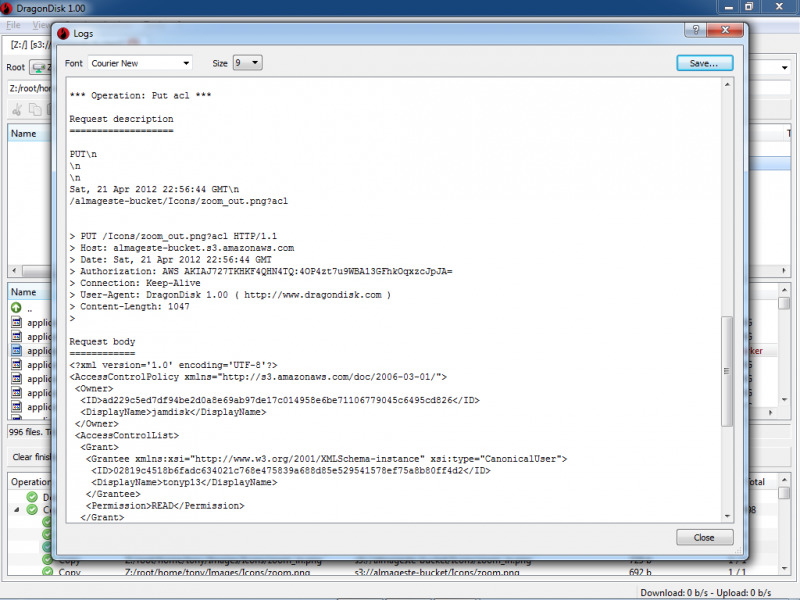800x600 pixels.
Task: Open the Font dropdown showing Courier New
Action: (x=140, y=63)
